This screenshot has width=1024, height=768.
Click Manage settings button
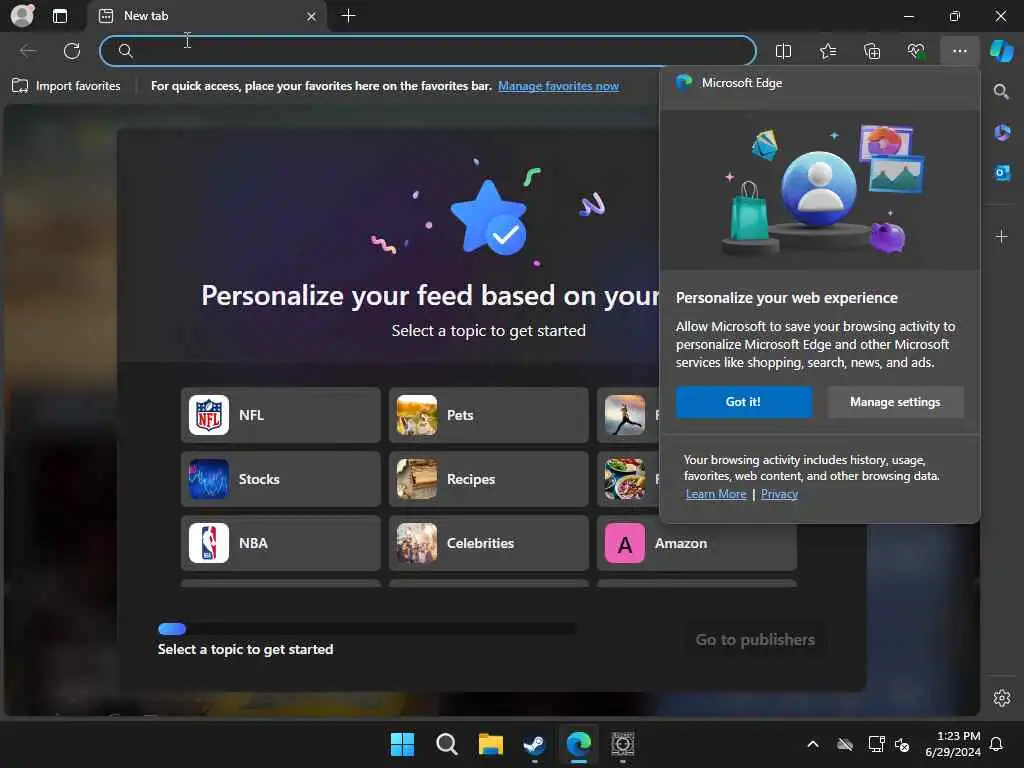click(895, 402)
